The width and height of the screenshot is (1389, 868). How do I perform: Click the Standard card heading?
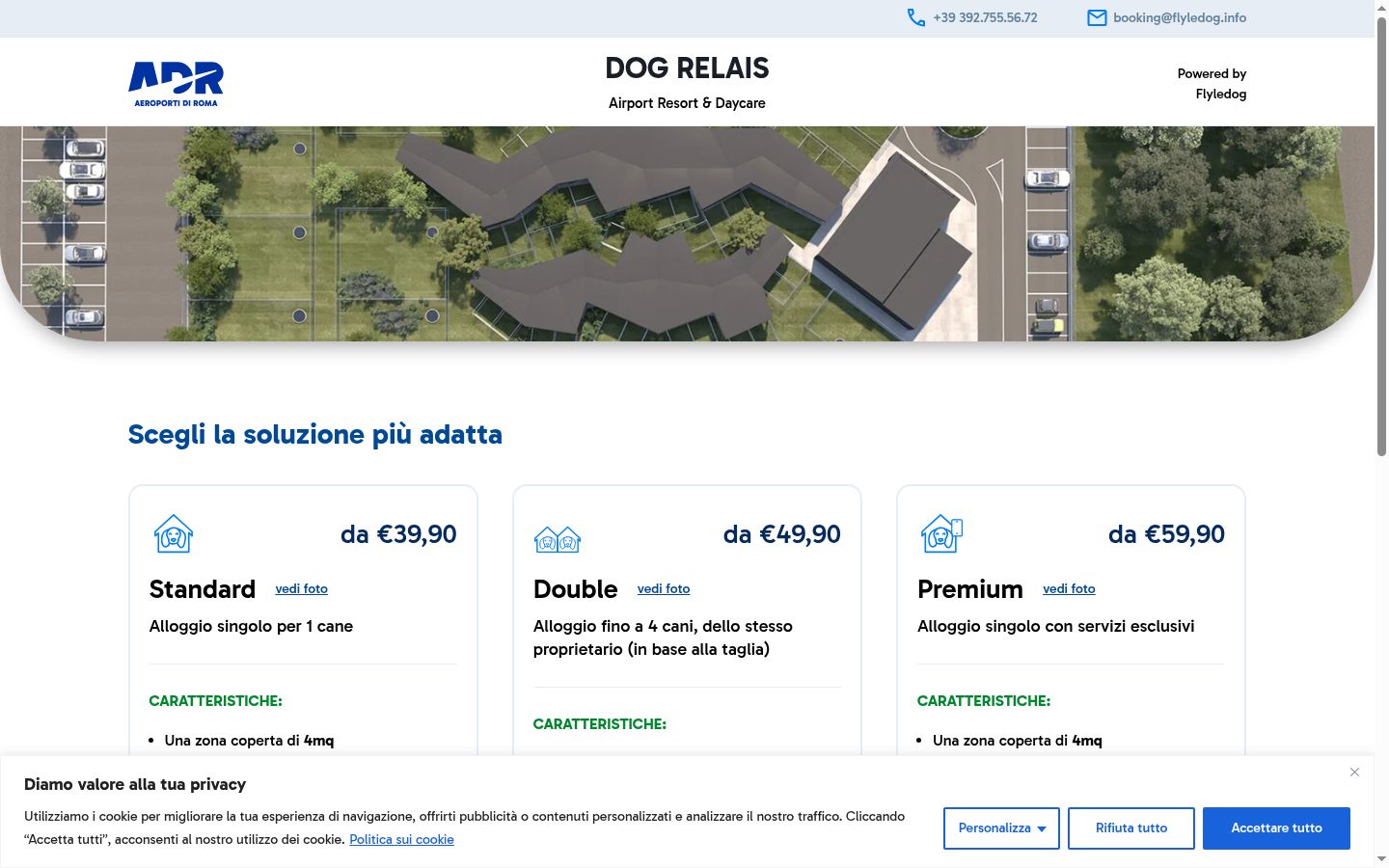pyautogui.click(x=203, y=589)
